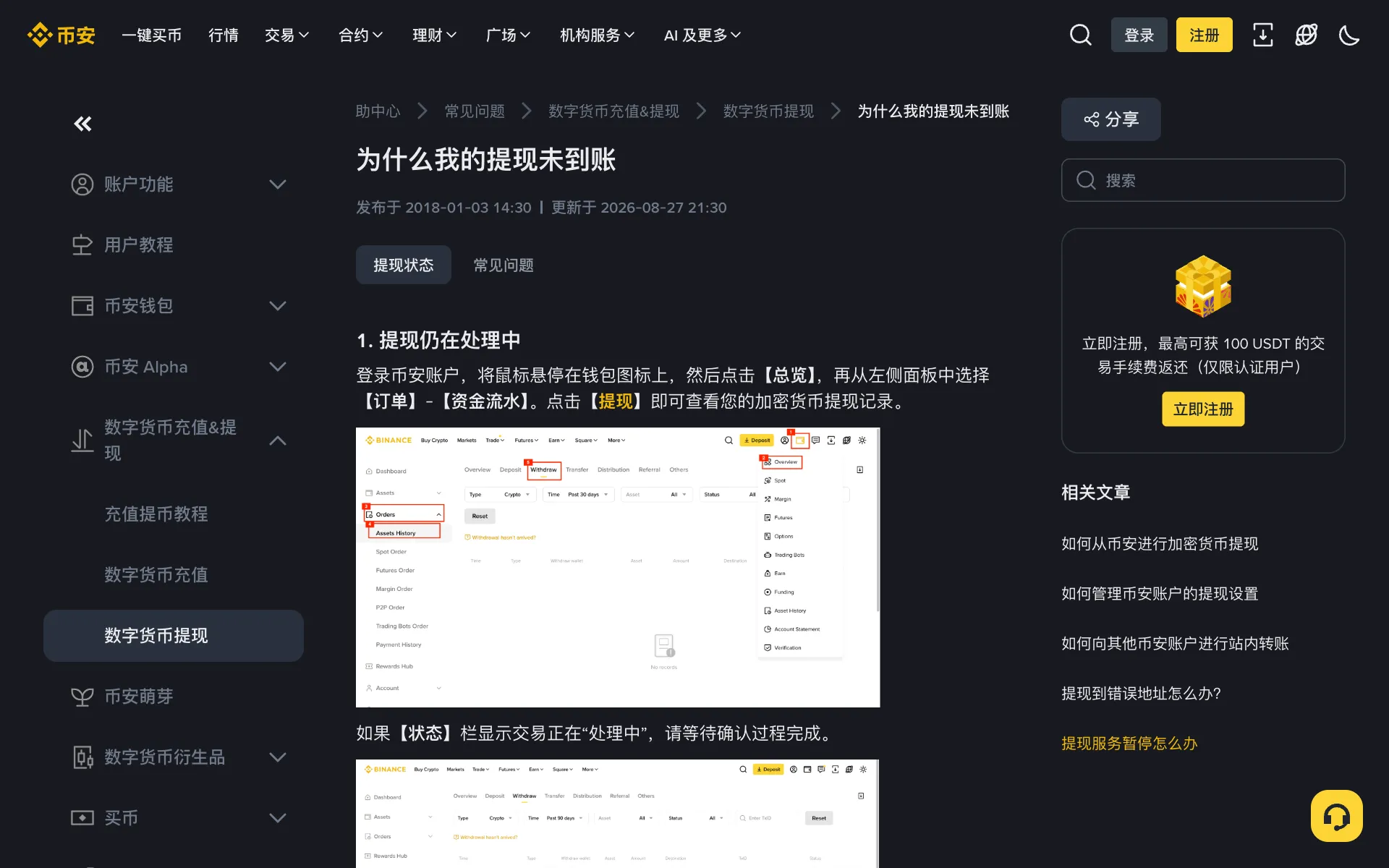Expand the 币安钱包 section chevron
The height and width of the screenshot is (868, 1389).
[278, 306]
